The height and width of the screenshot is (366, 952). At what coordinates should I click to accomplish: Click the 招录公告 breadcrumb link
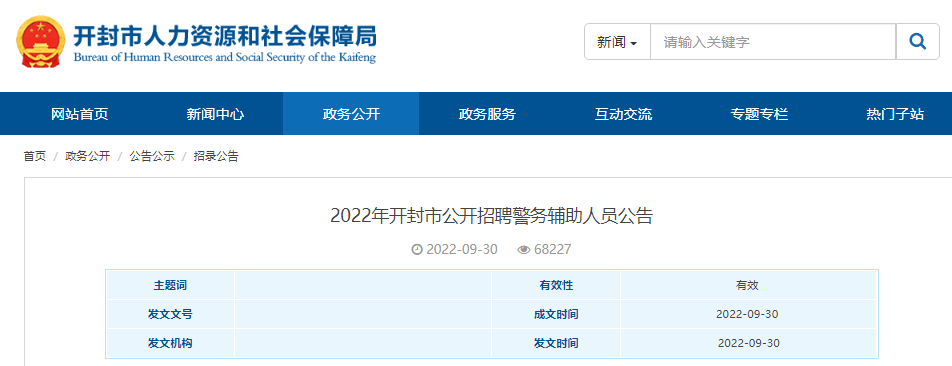pyautogui.click(x=216, y=157)
